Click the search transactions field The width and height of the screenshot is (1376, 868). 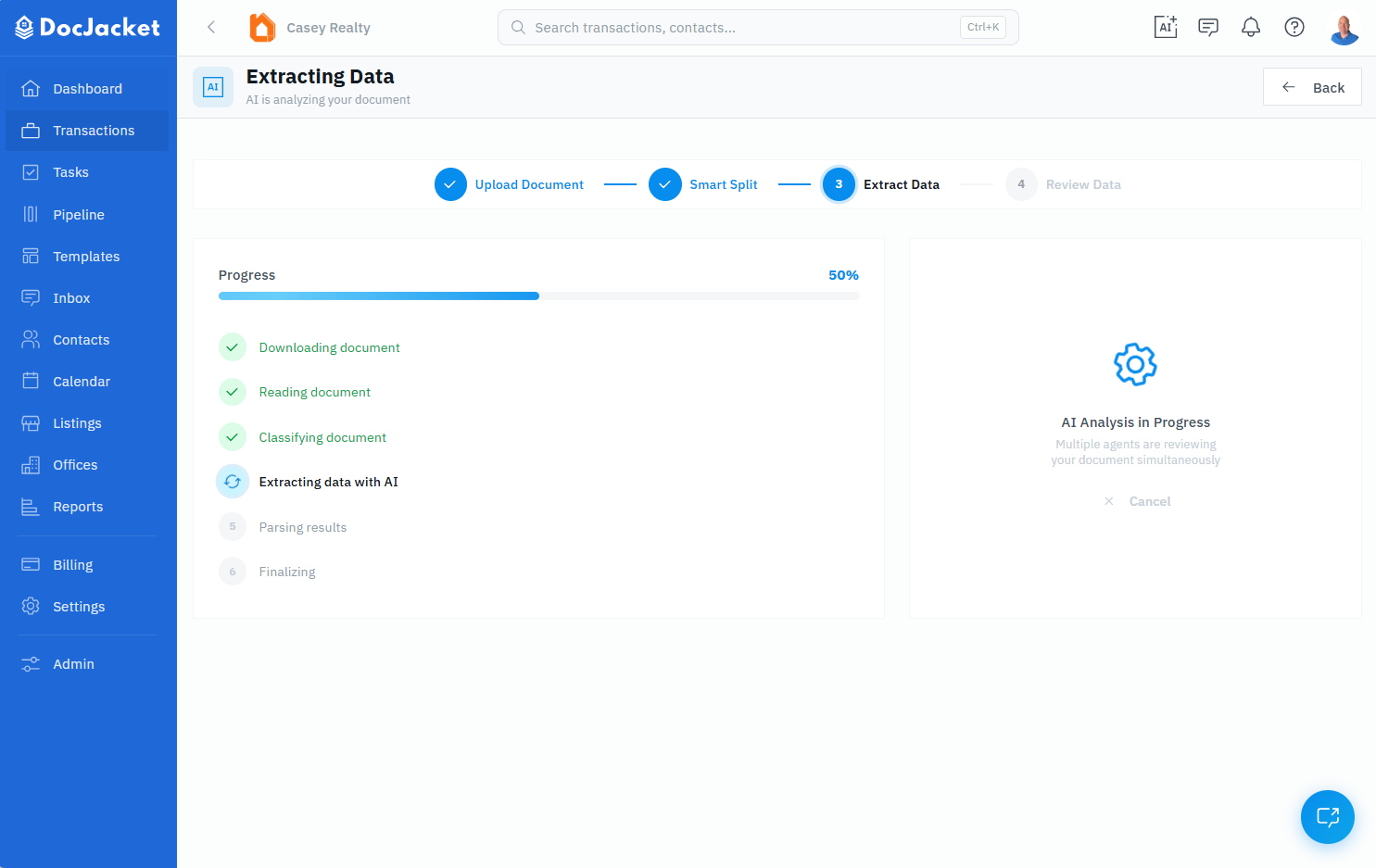(757, 27)
